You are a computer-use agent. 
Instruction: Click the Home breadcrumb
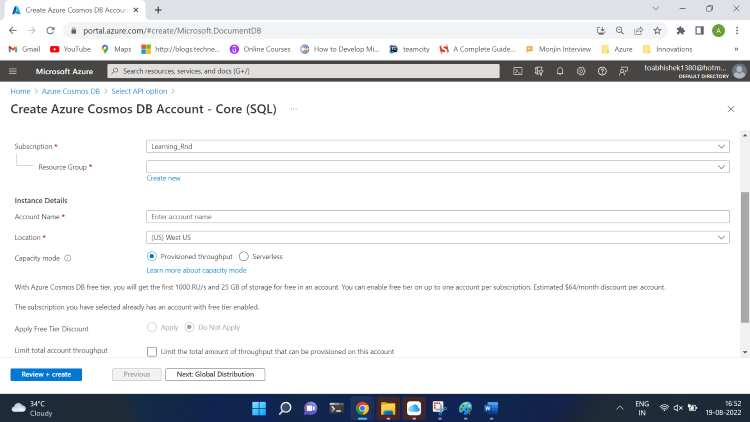coord(20,91)
